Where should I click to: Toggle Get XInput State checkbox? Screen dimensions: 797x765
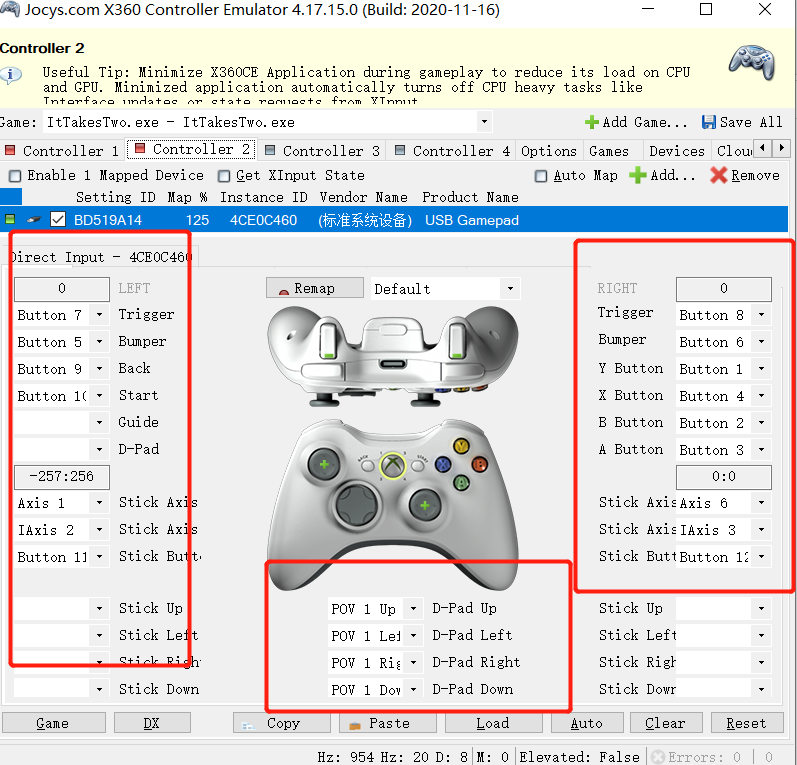tap(224, 176)
